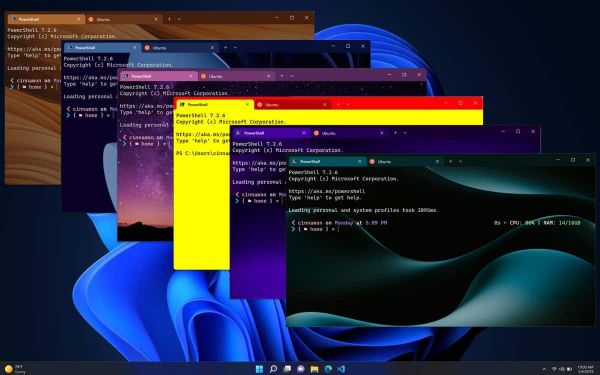Expand profile dropdown in red-titled yellow terminal
The image size is (600, 375).
click(348, 104)
